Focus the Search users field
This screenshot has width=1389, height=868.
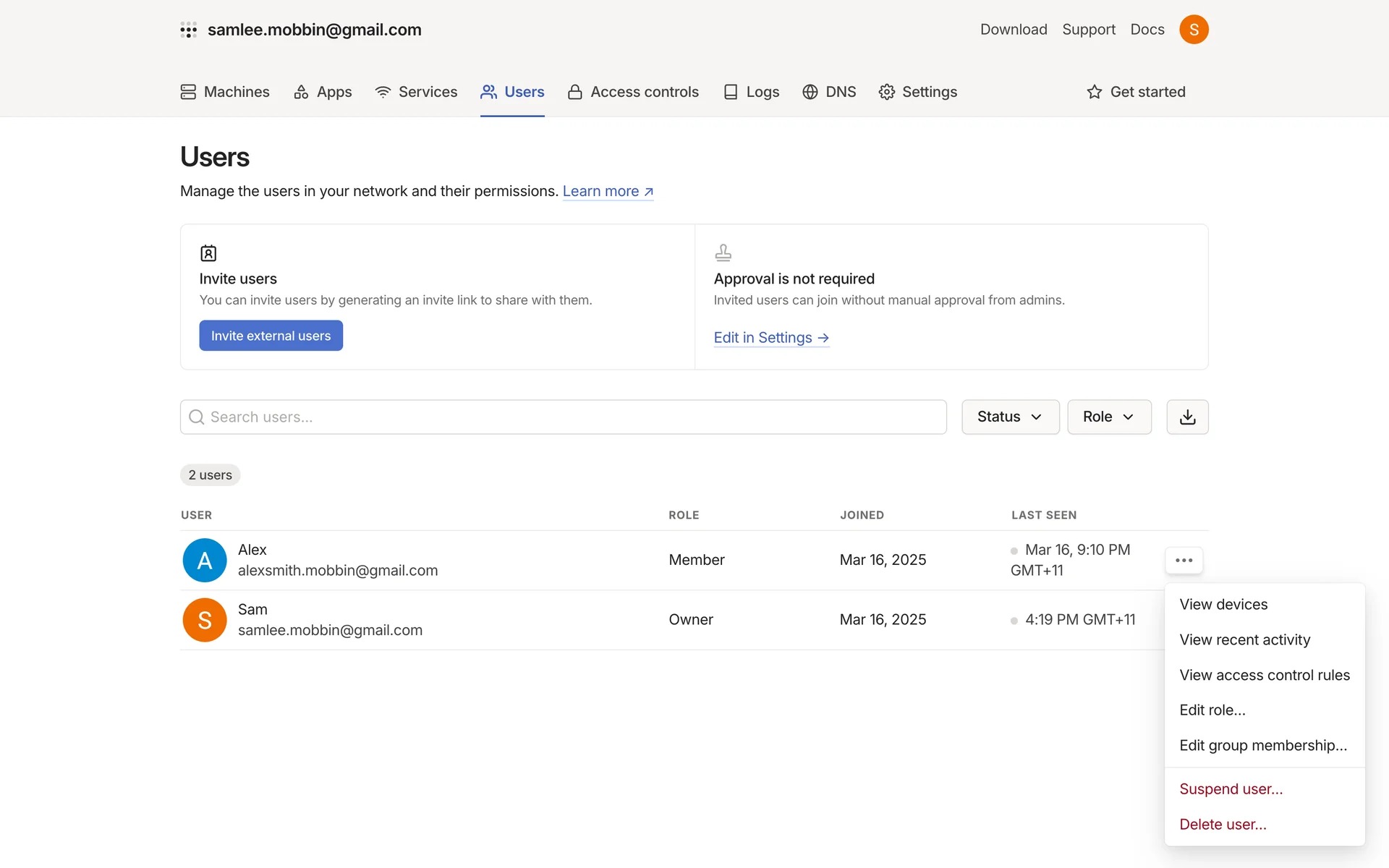pyautogui.click(x=563, y=417)
